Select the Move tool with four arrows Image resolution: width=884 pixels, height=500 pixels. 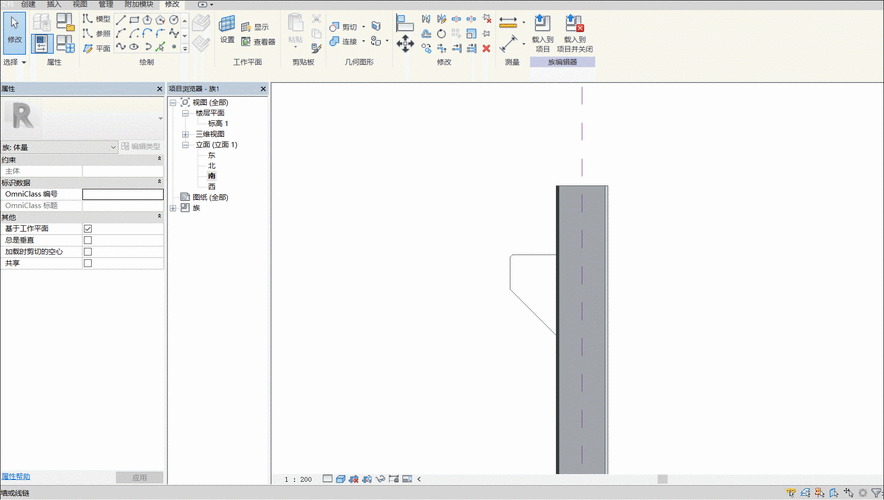405,43
